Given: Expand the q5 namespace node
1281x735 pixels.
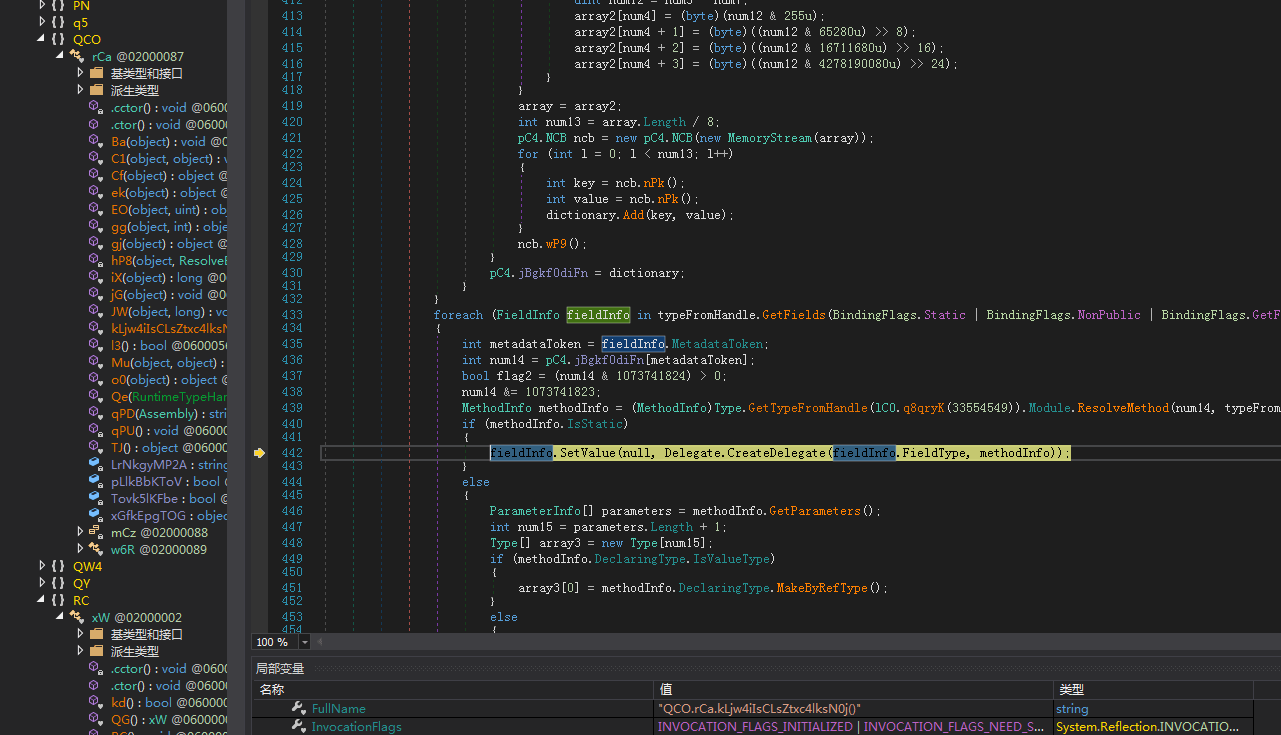Looking at the screenshot, I should pyautogui.click(x=42, y=23).
